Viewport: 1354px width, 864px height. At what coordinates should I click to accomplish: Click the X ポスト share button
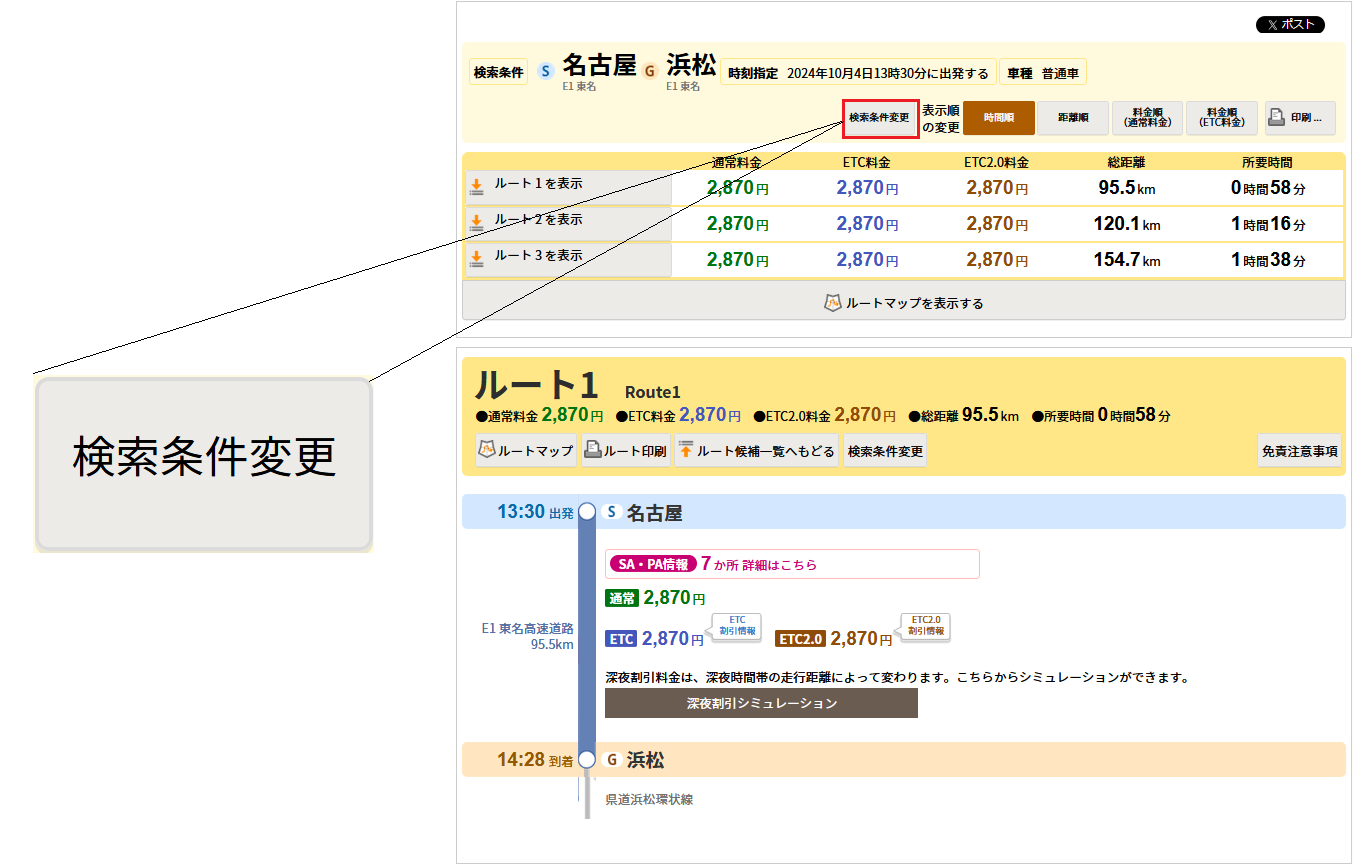(x=1290, y=25)
